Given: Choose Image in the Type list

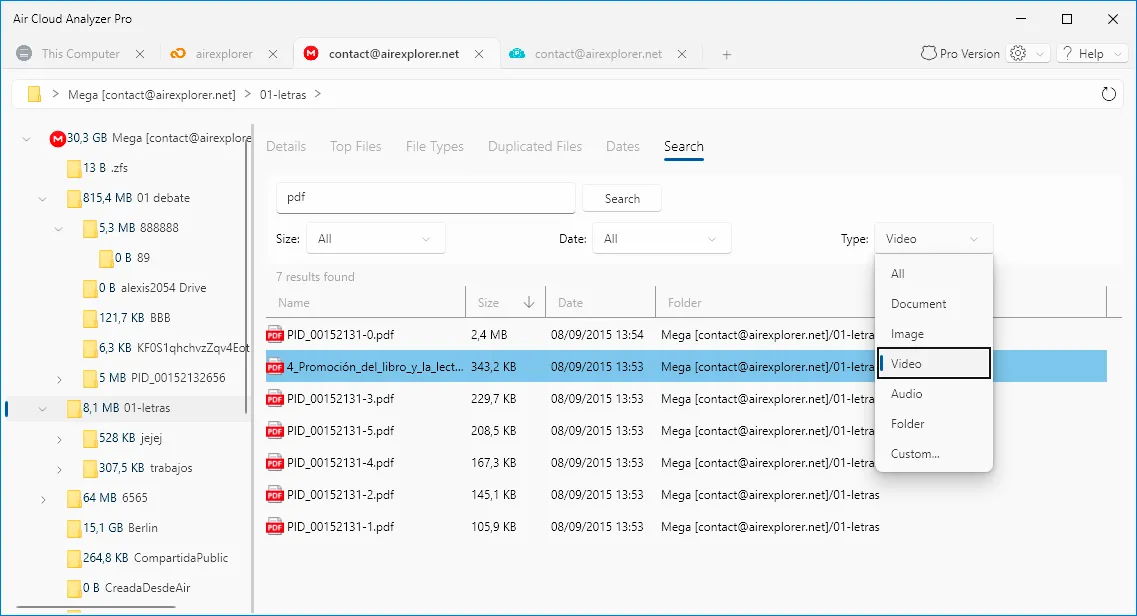Looking at the screenshot, I should pos(934,334).
